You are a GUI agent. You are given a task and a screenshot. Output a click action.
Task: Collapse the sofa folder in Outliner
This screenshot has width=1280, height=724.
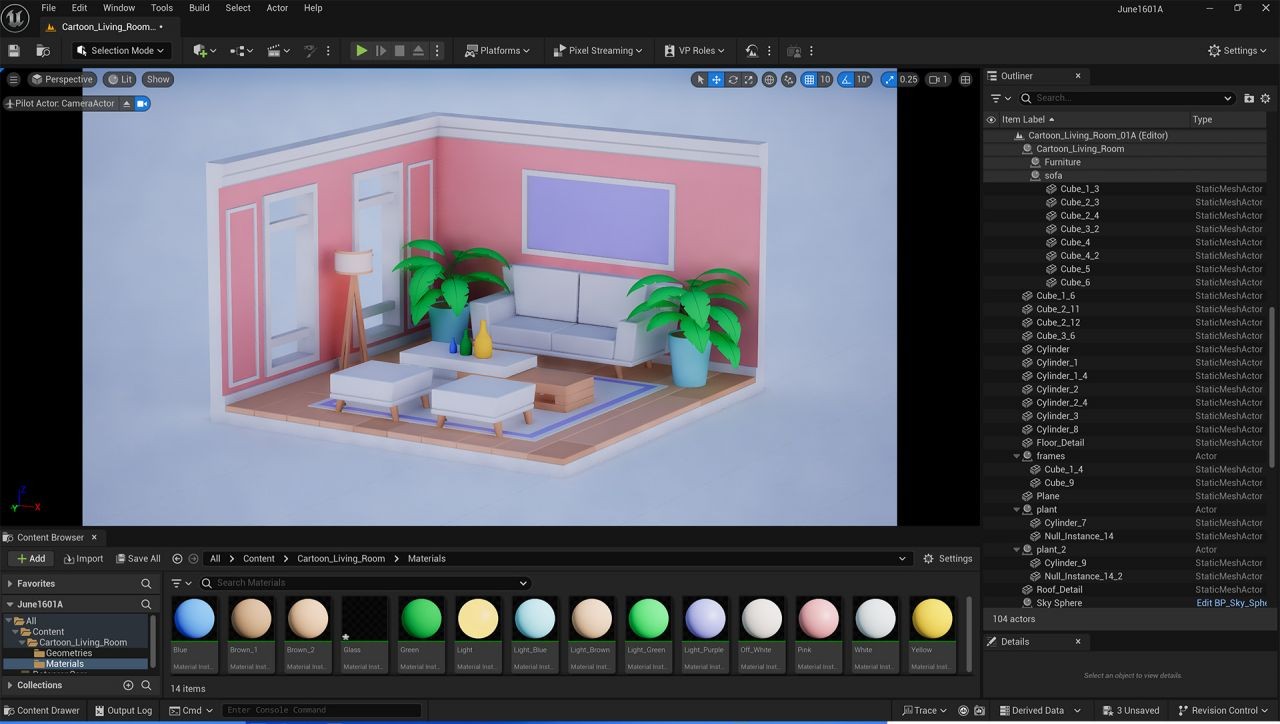click(1027, 176)
